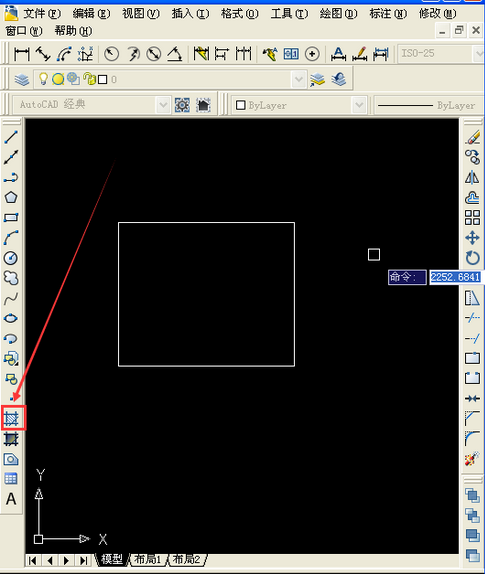Click the Center Mark dimension icon
Screen dimensions: 485x574
(x=312, y=54)
